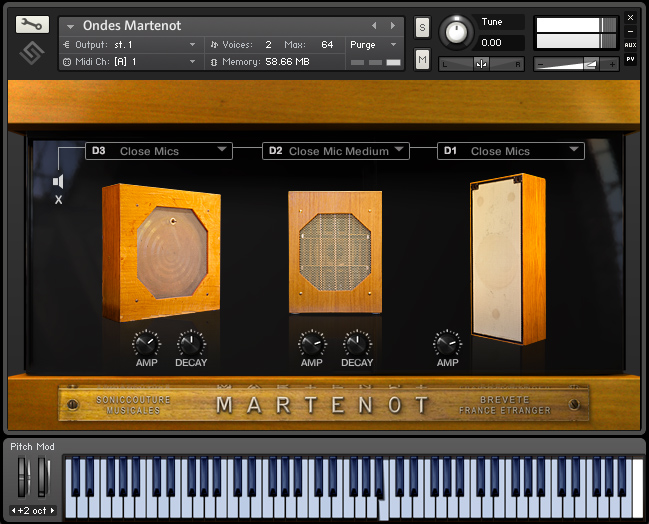Viewport: 649px width, 524px height.
Task: Decrease volume with the minus icon
Action: click(x=540, y=65)
